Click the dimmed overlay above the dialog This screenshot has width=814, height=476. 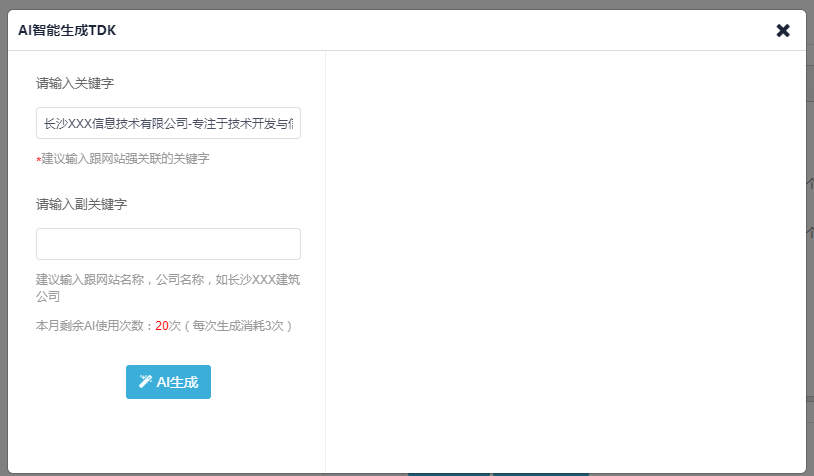point(407,4)
